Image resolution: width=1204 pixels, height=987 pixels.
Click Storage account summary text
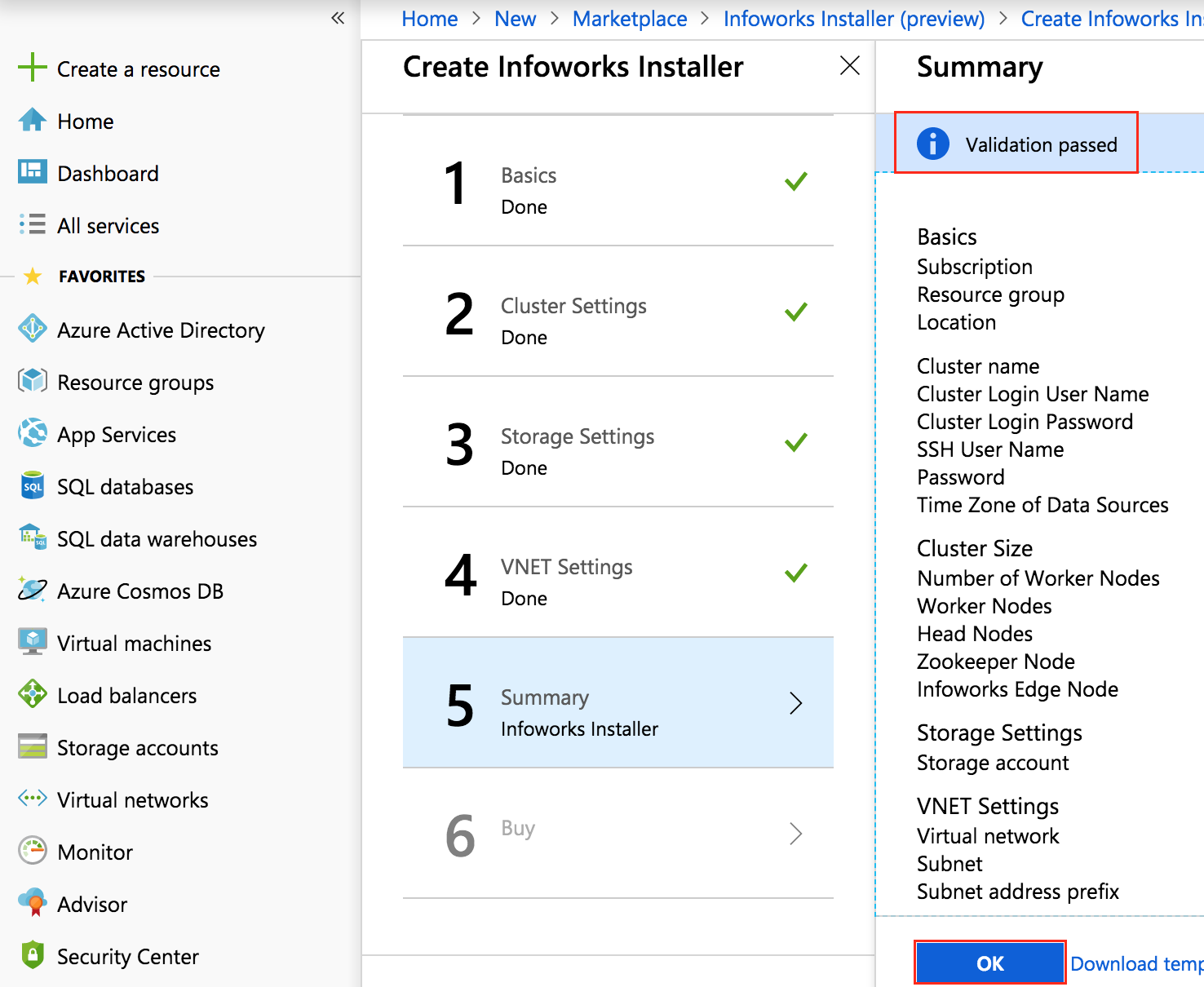[x=993, y=763]
